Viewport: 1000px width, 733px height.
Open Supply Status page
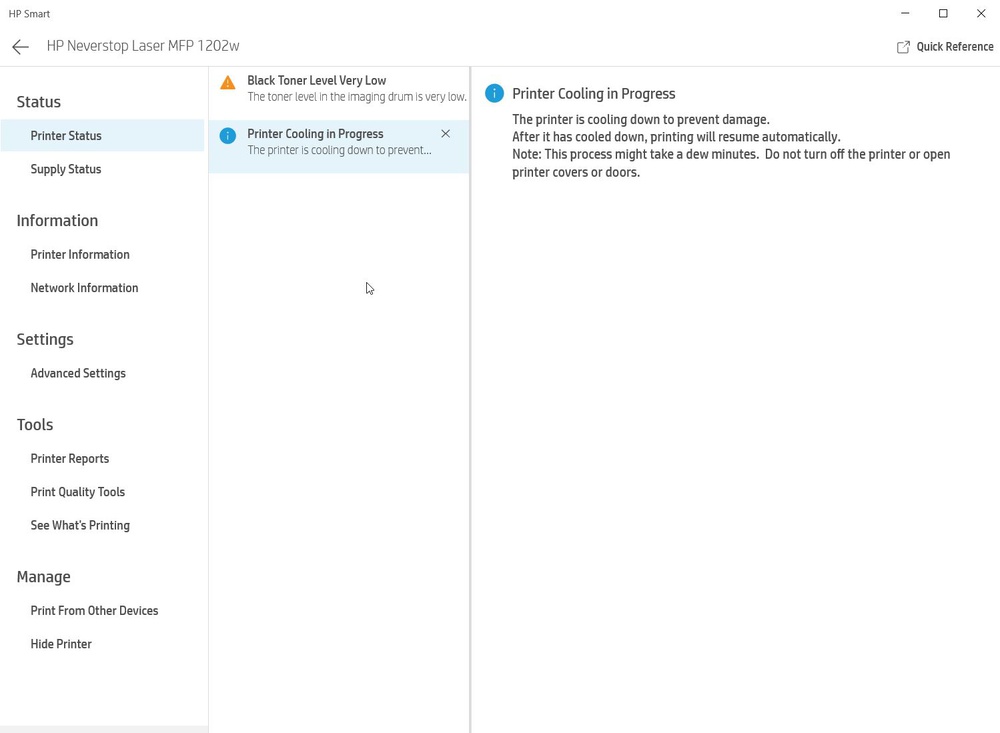tap(66, 169)
